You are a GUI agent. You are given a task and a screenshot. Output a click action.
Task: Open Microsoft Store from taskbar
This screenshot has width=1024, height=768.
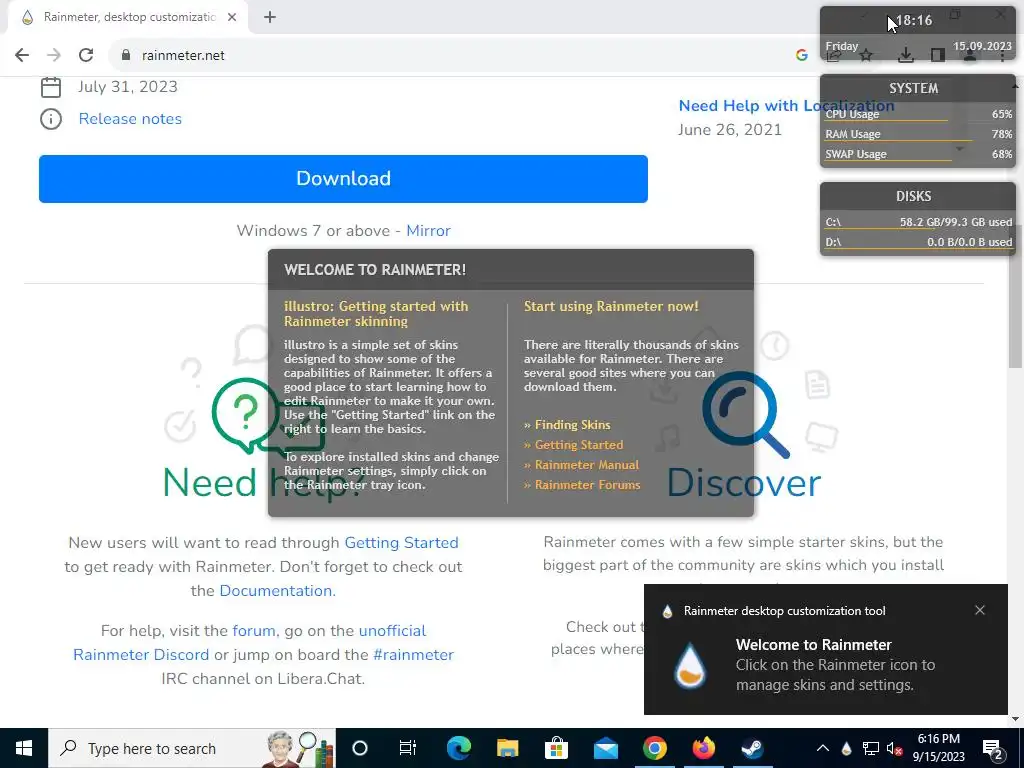(556, 748)
